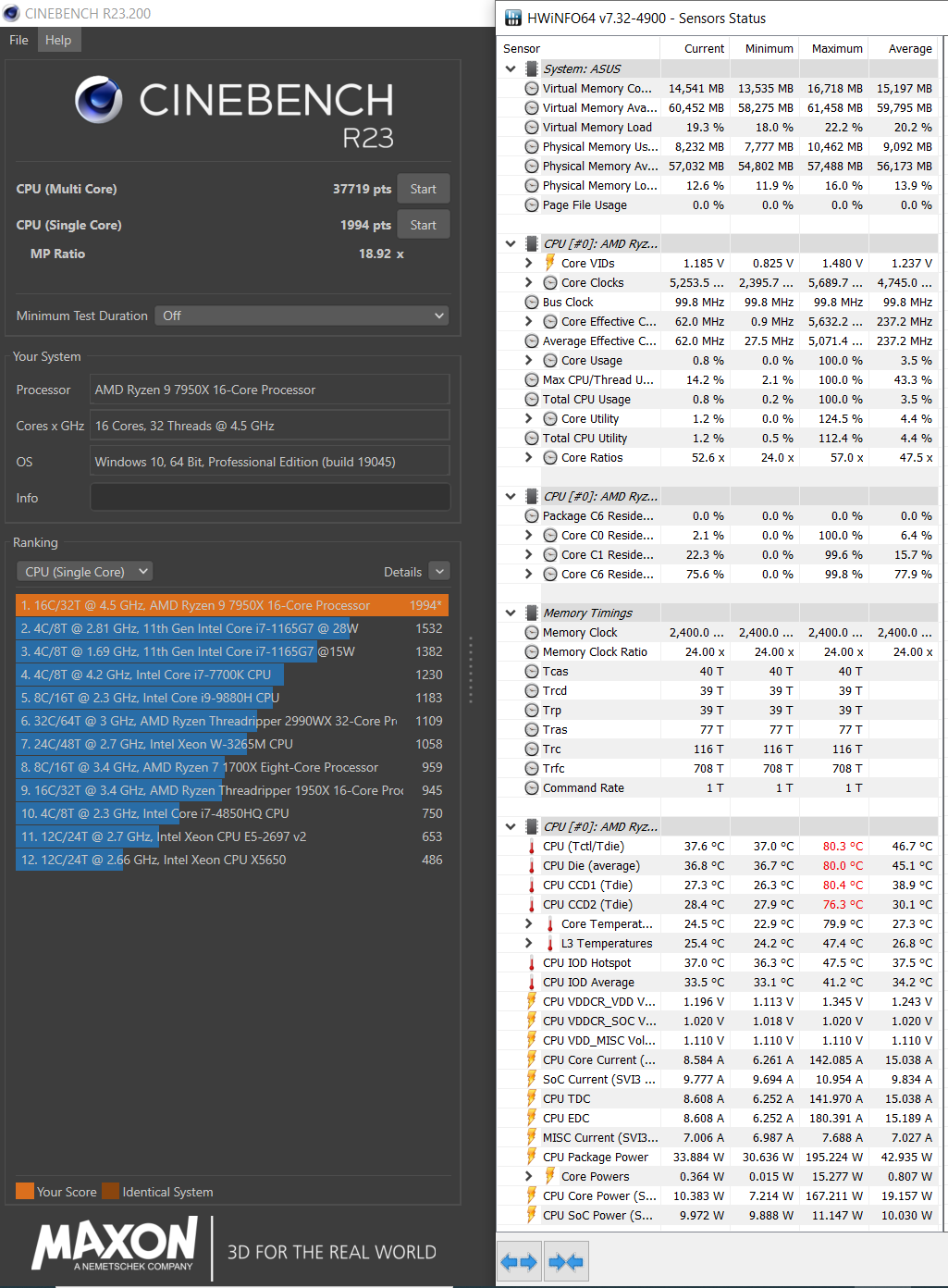Click the Command Rate sensor icon

tap(532, 787)
